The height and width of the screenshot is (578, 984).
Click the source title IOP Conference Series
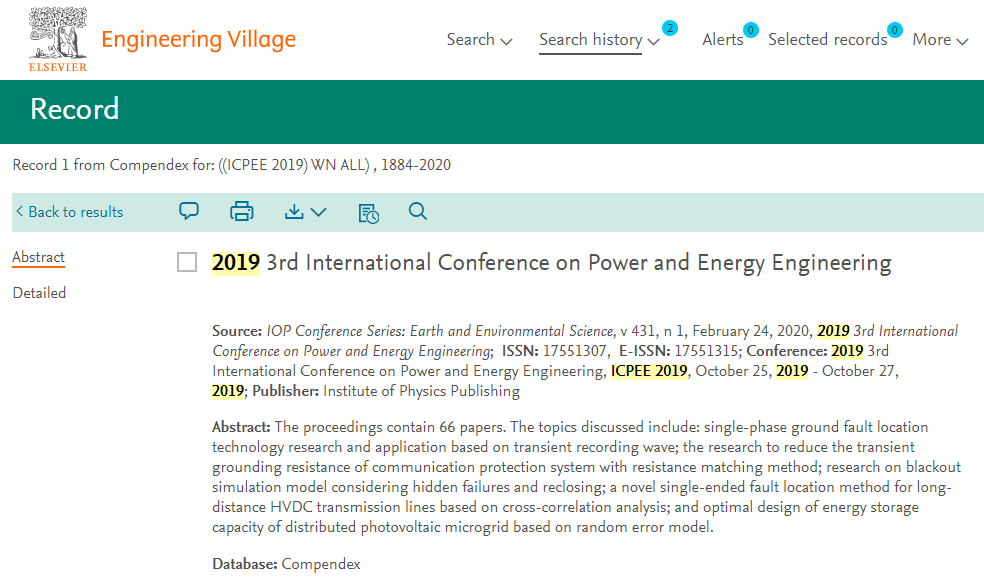pos(440,331)
